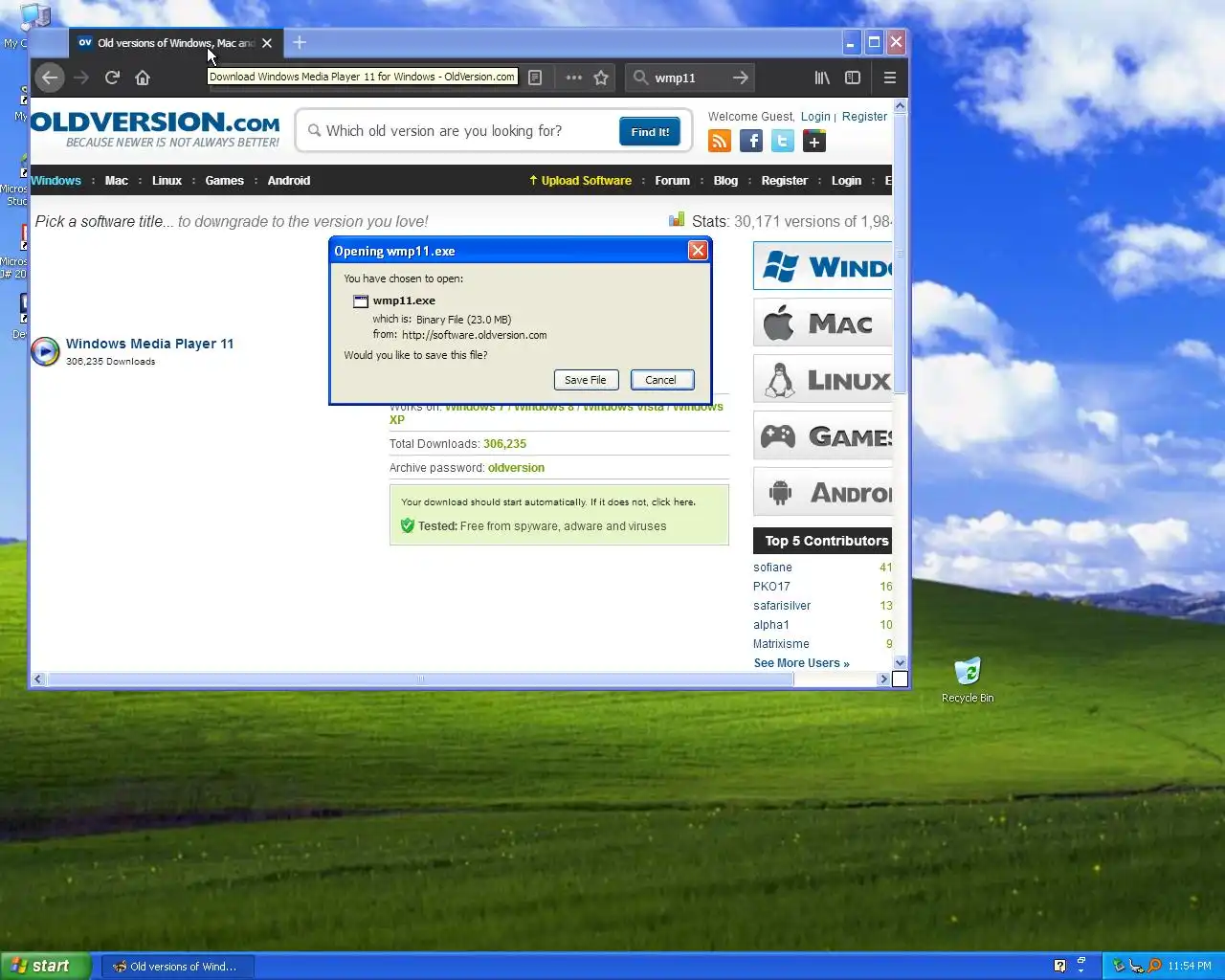Open the Windows Start button
The width and height of the screenshot is (1225, 980).
(46, 966)
